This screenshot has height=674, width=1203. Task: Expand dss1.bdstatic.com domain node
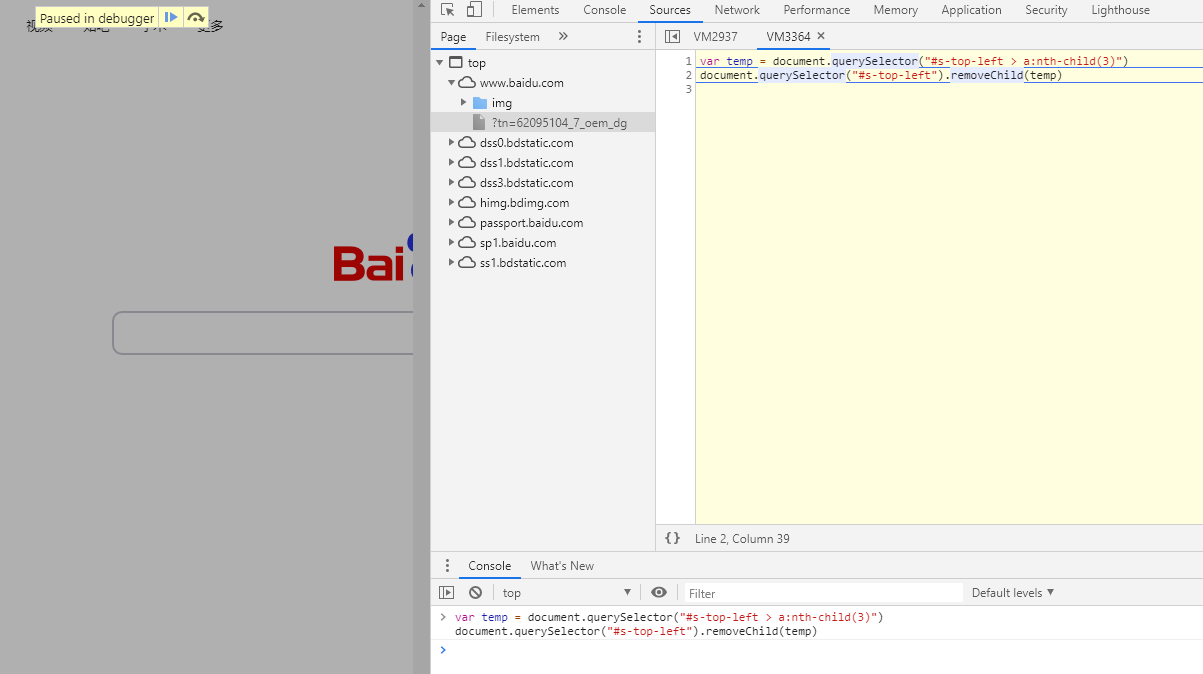451,163
